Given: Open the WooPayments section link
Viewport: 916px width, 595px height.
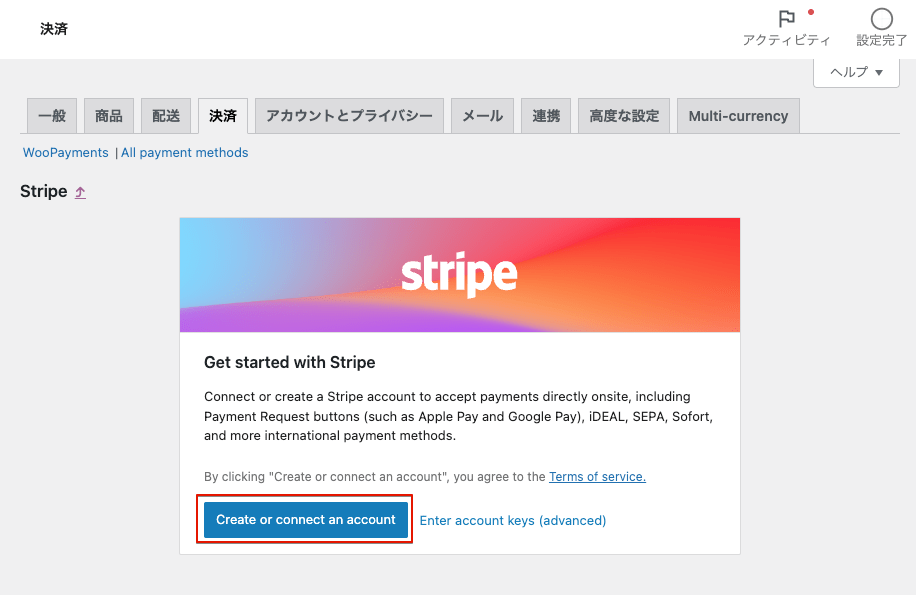Looking at the screenshot, I should [66, 153].
